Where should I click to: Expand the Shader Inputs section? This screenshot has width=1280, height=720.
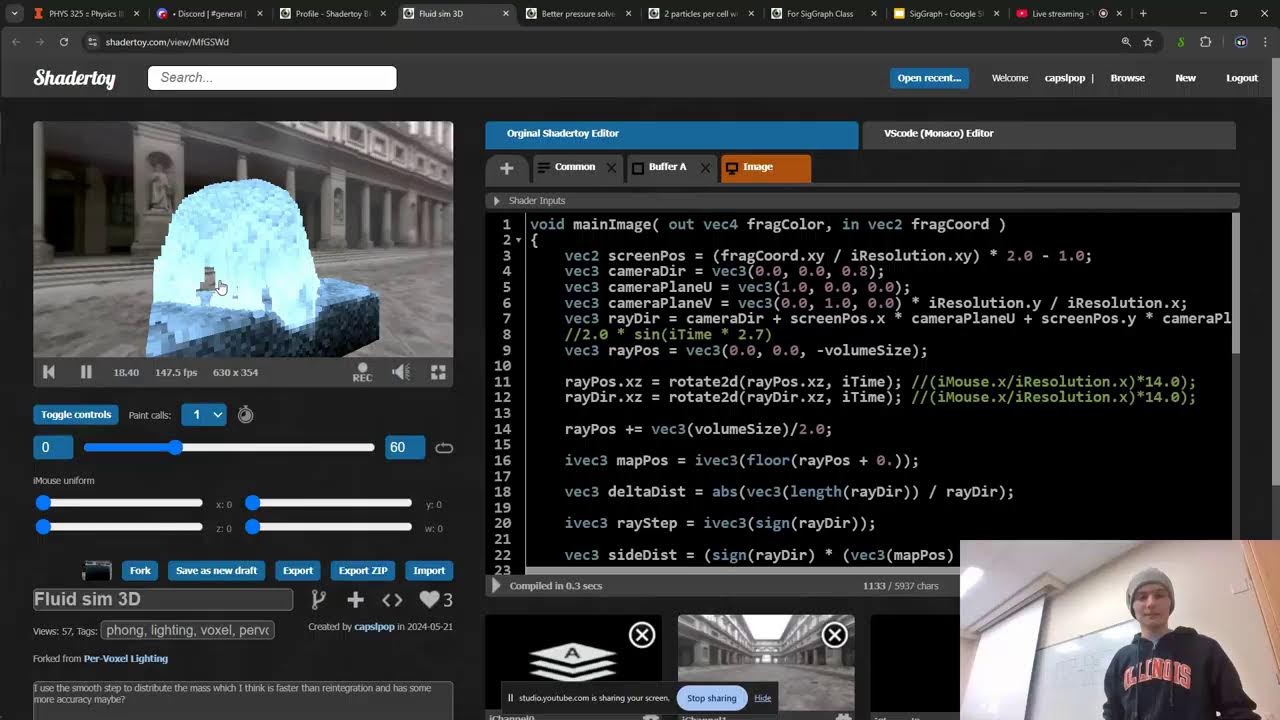[x=497, y=201]
